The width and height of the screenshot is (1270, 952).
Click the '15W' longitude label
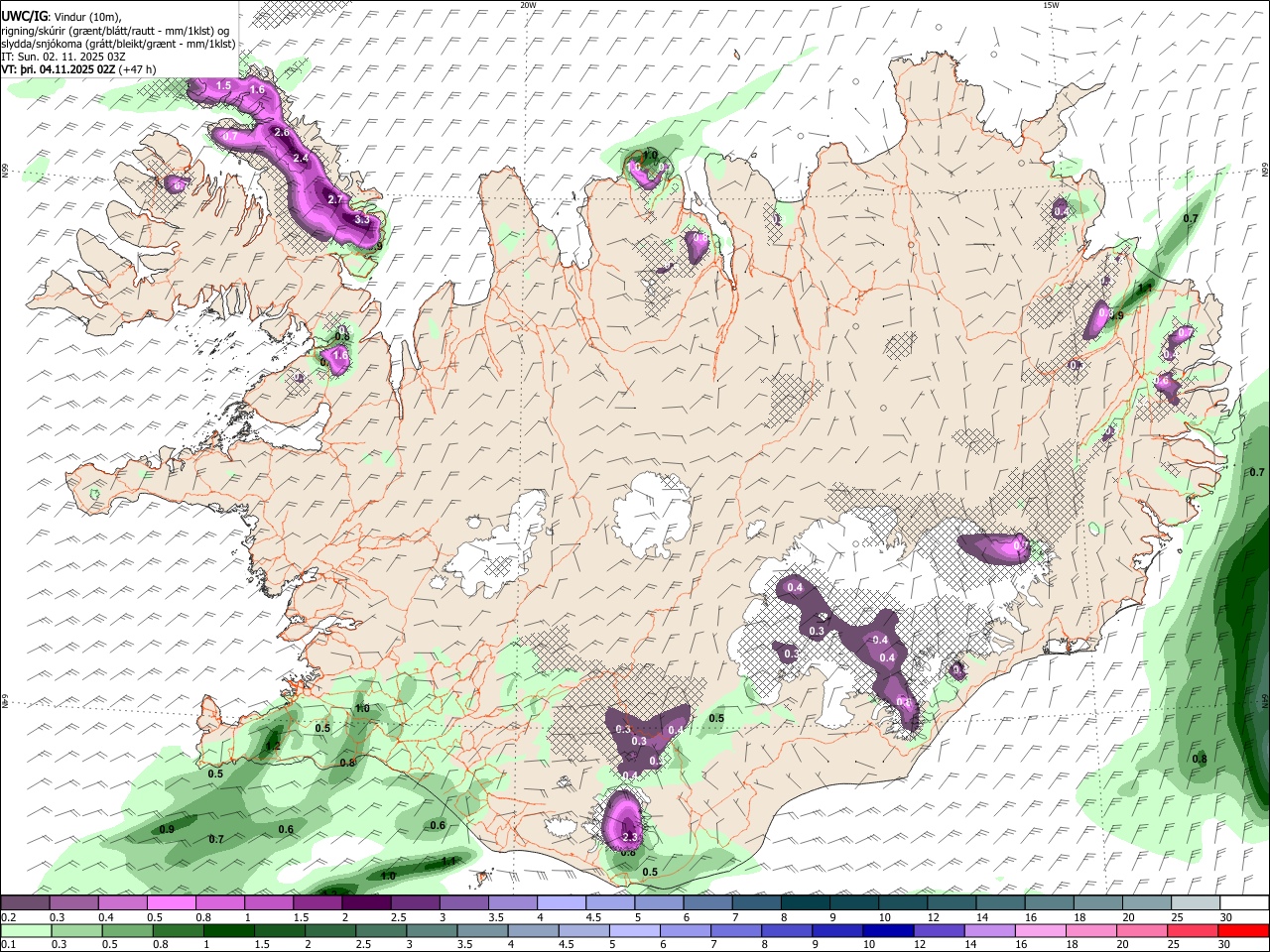[x=1051, y=5]
